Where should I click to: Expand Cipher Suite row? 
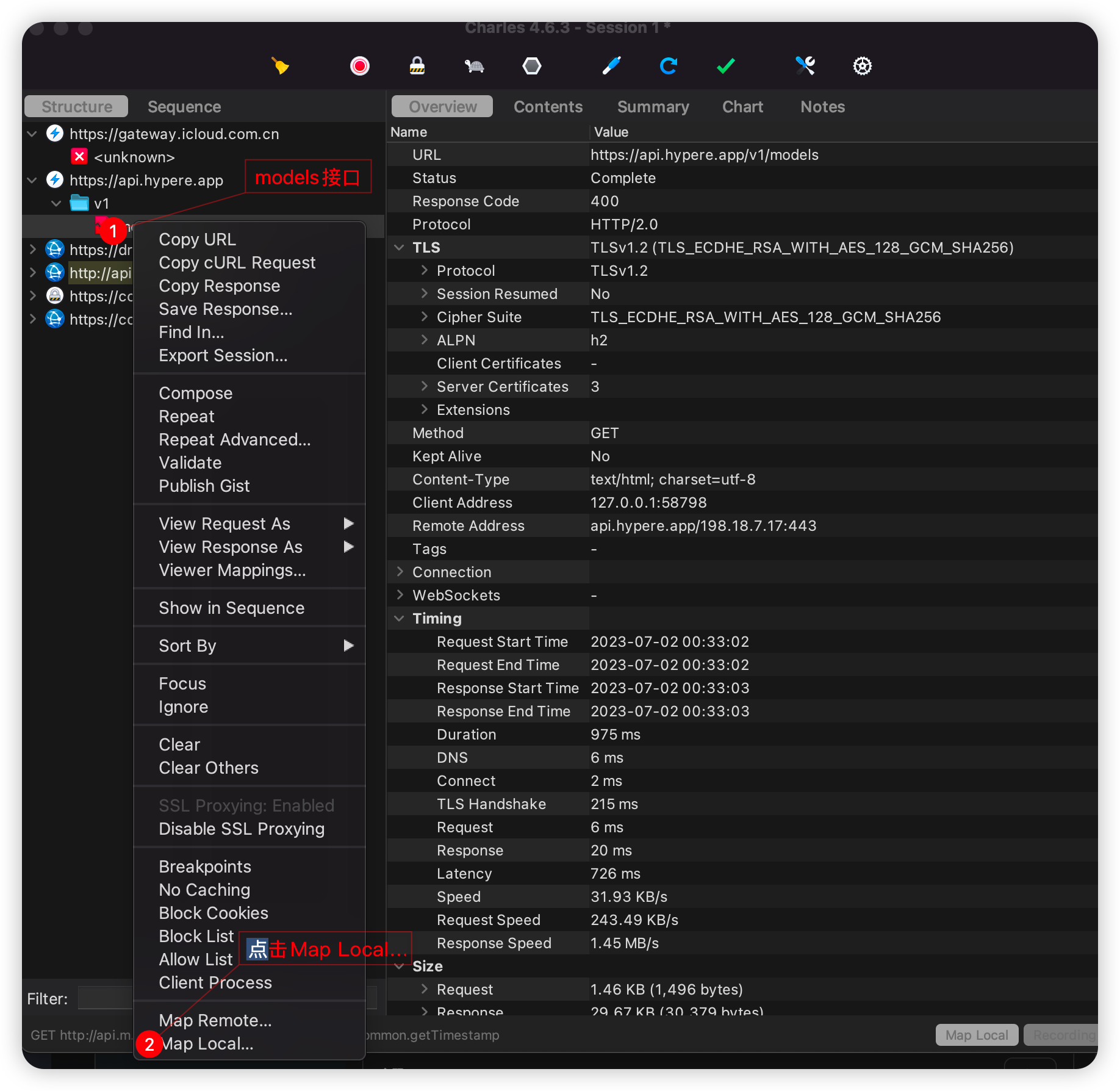click(x=425, y=317)
